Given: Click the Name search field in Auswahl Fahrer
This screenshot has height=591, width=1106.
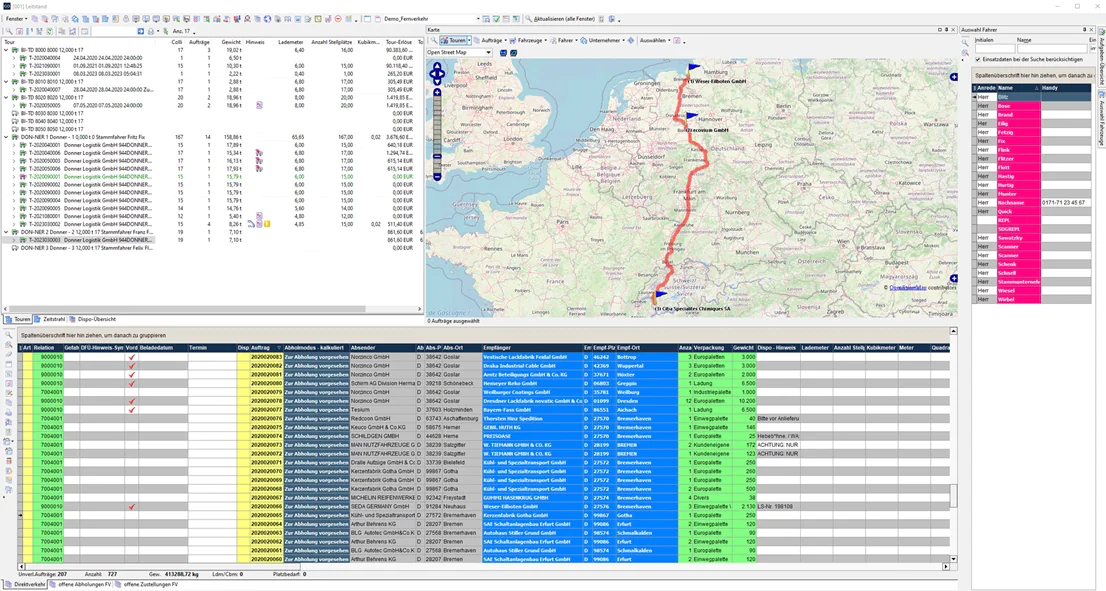Looking at the screenshot, I should pos(1050,48).
